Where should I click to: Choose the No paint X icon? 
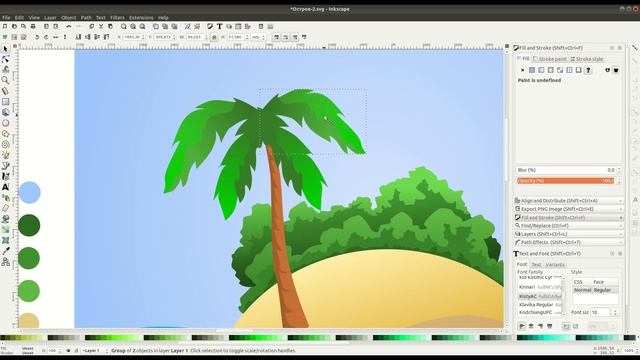(x=522, y=70)
